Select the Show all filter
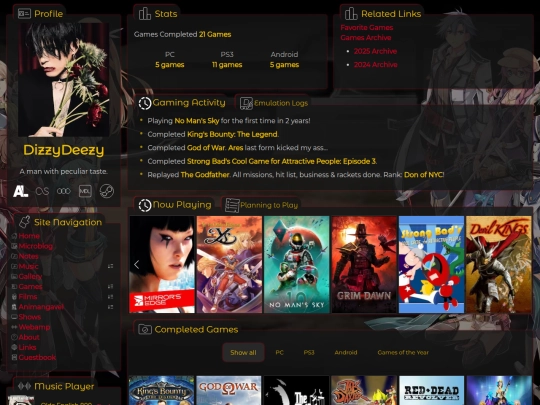 pos(243,352)
